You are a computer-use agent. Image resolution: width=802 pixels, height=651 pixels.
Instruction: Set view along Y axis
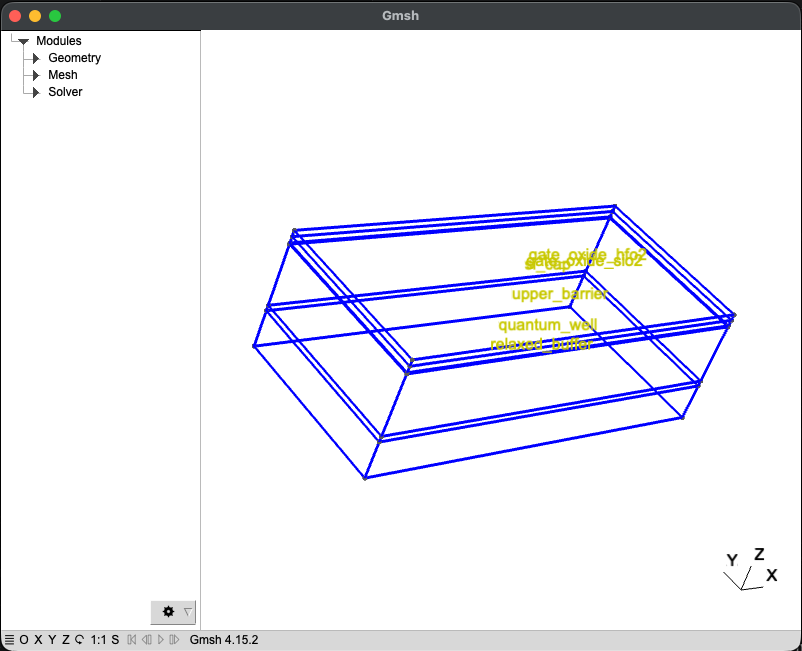point(52,640)
